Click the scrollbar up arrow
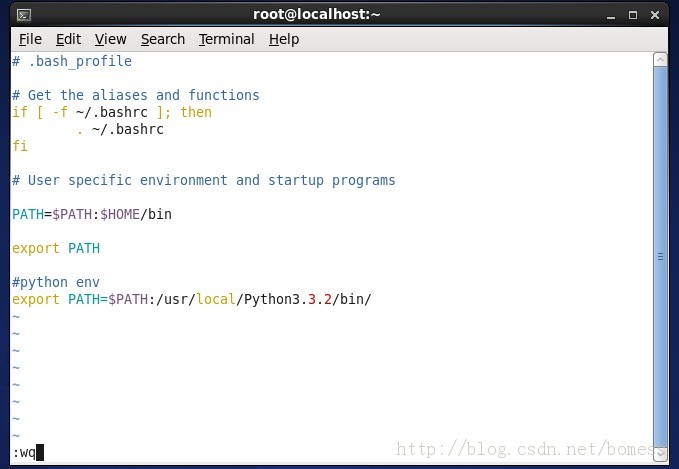Image resolution: width=679 pixels, height=469 pixels. click(660, 60)
